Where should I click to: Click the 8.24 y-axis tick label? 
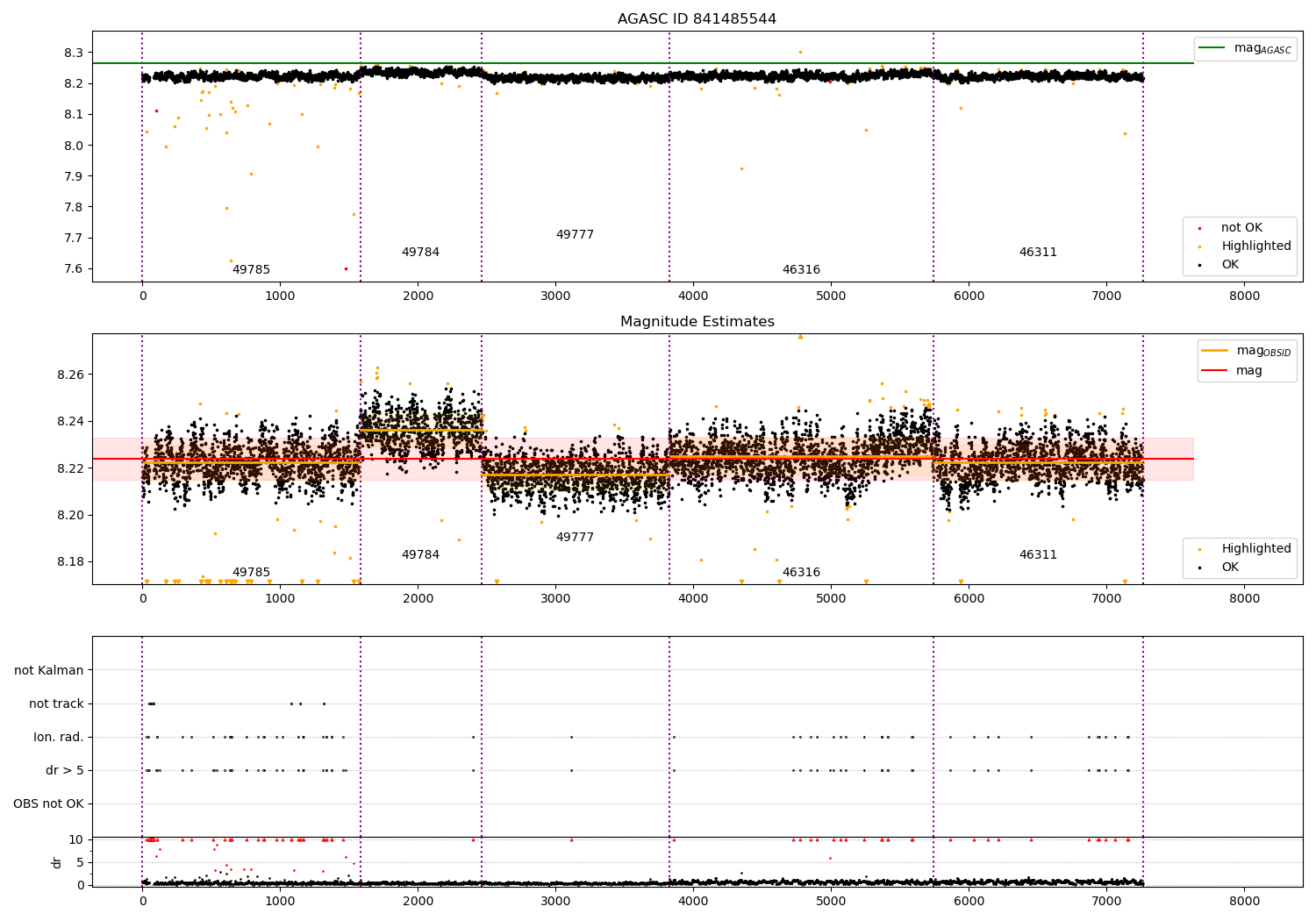pos(70,422)
